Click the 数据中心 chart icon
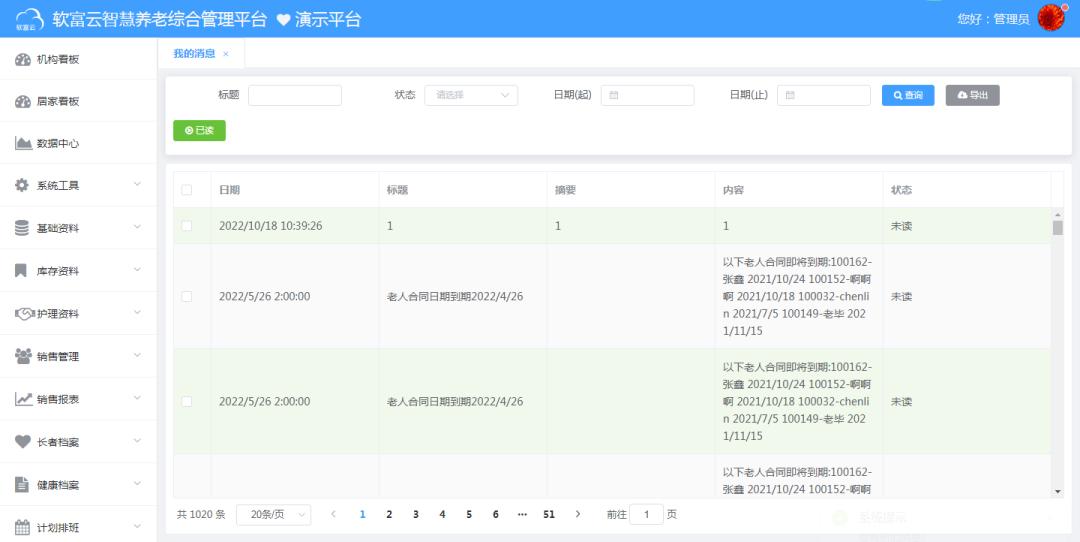Image resolution: width=1080 pixels, height=542 pixels. [23, 143]
